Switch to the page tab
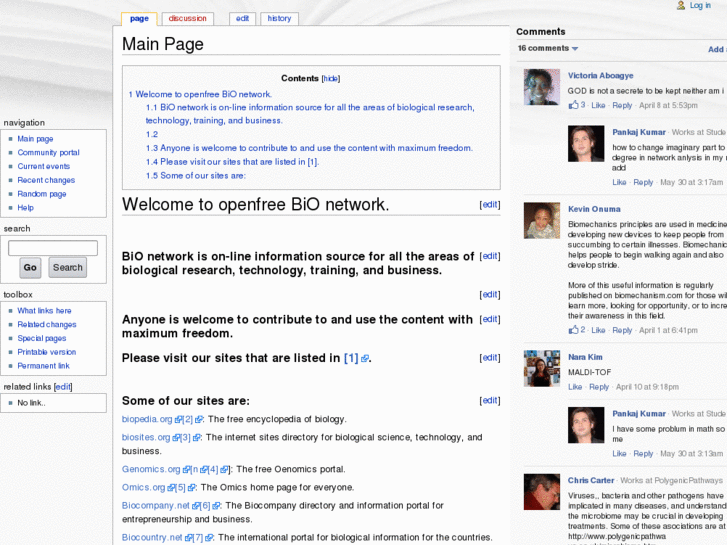The width and height of the screenshot is (727, 545). (139, 19)
